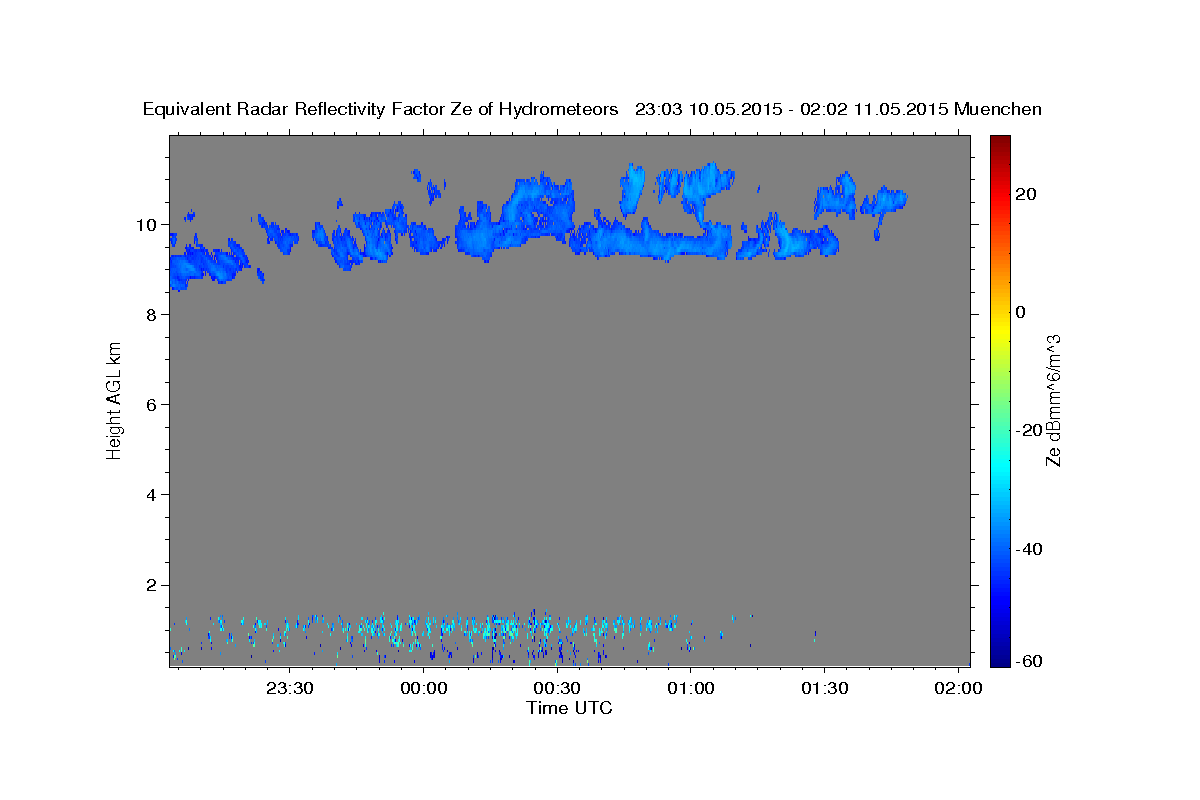Click the plot title text
Viewport: 1200px width, 800px height.
(x=592, y=110)
